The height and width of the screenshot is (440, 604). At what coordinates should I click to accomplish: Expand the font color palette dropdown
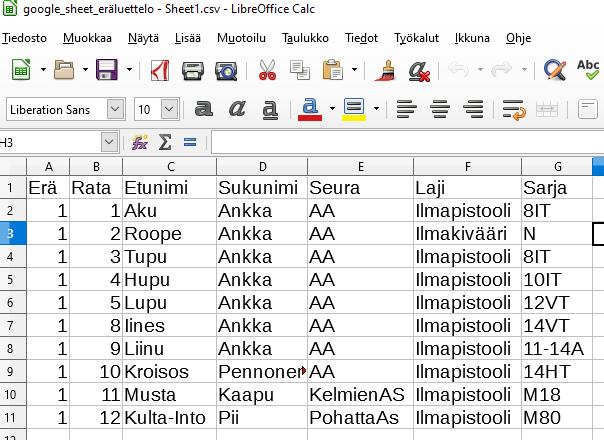(x=332, y=109)
